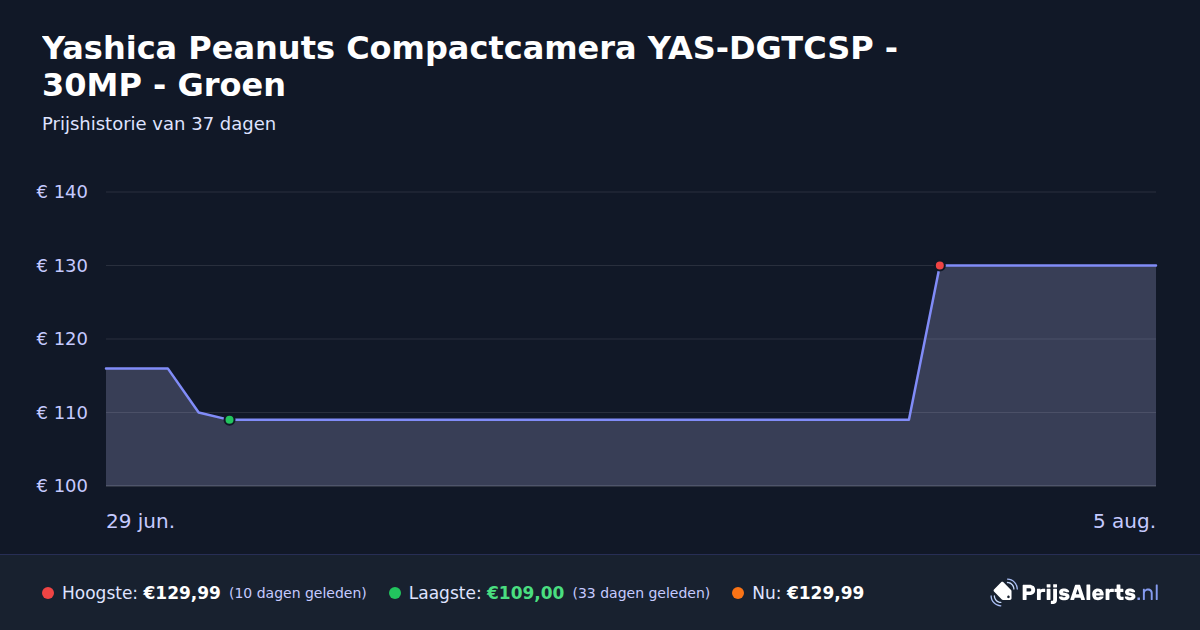Click the € 100 axis label

[x=62, y=486]
